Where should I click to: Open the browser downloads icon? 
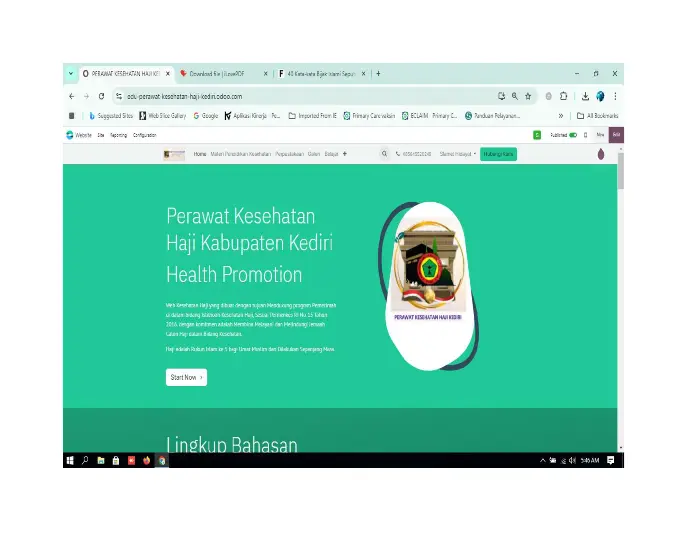(585, 96)
